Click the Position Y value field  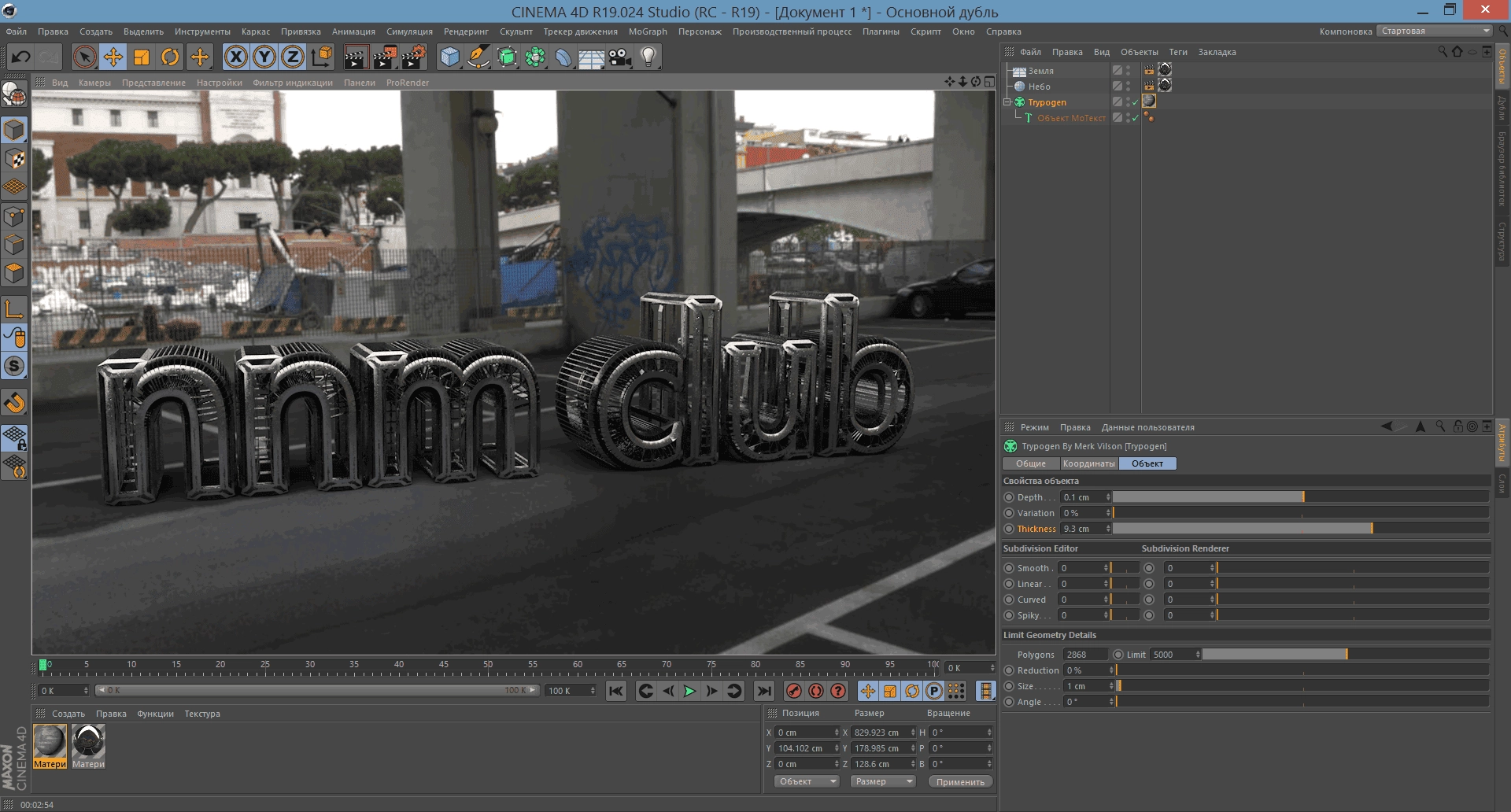tap(804, 748)
